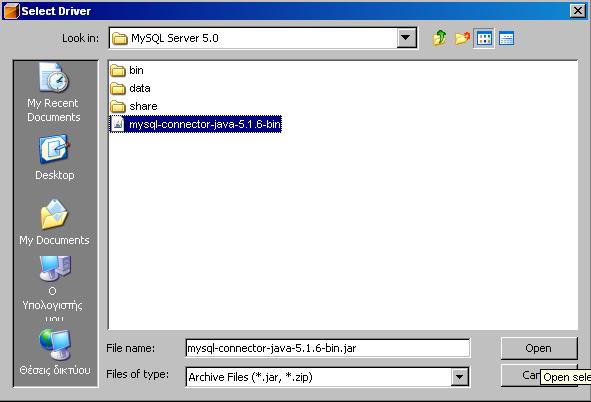
Task: Select the share folder
Action: tap(134, 106)
